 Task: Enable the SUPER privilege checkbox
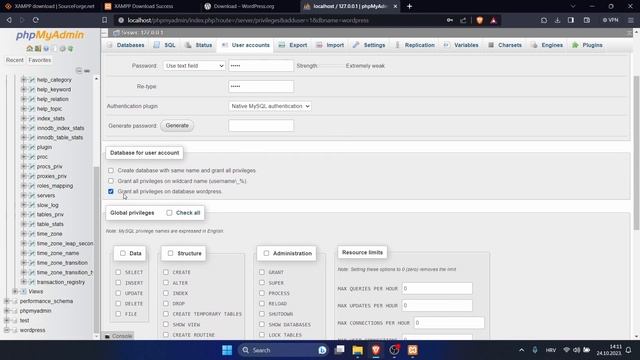[x=262, y=282]
